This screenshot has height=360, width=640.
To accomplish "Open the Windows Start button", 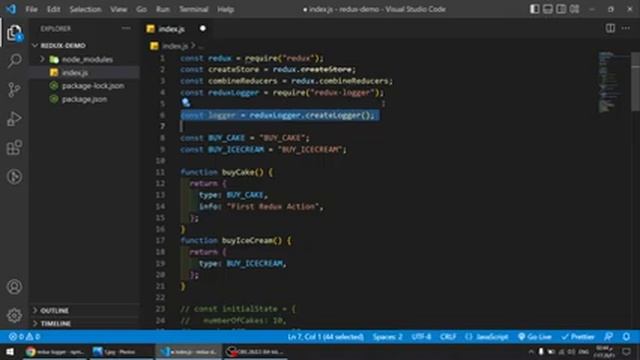I will tap(10, 352).
